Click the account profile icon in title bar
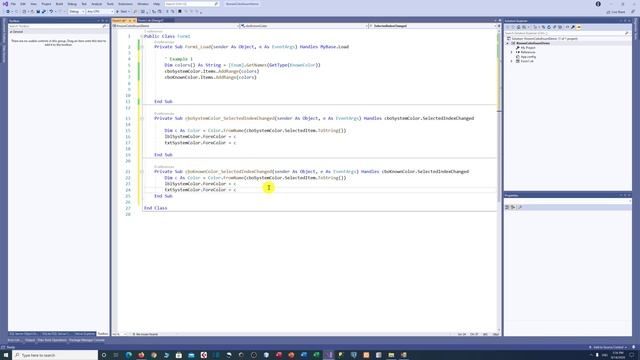 (x=598, y=4)
